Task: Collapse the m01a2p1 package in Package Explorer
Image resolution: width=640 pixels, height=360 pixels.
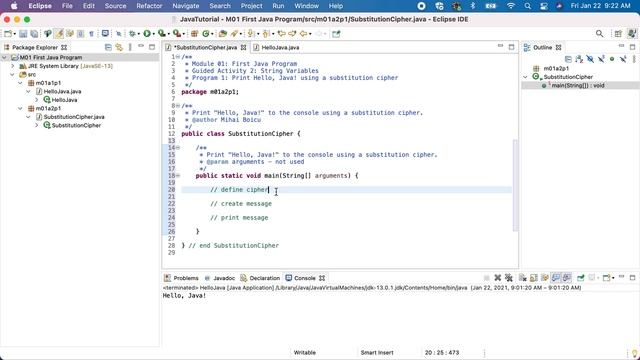Action: [20, 108]
